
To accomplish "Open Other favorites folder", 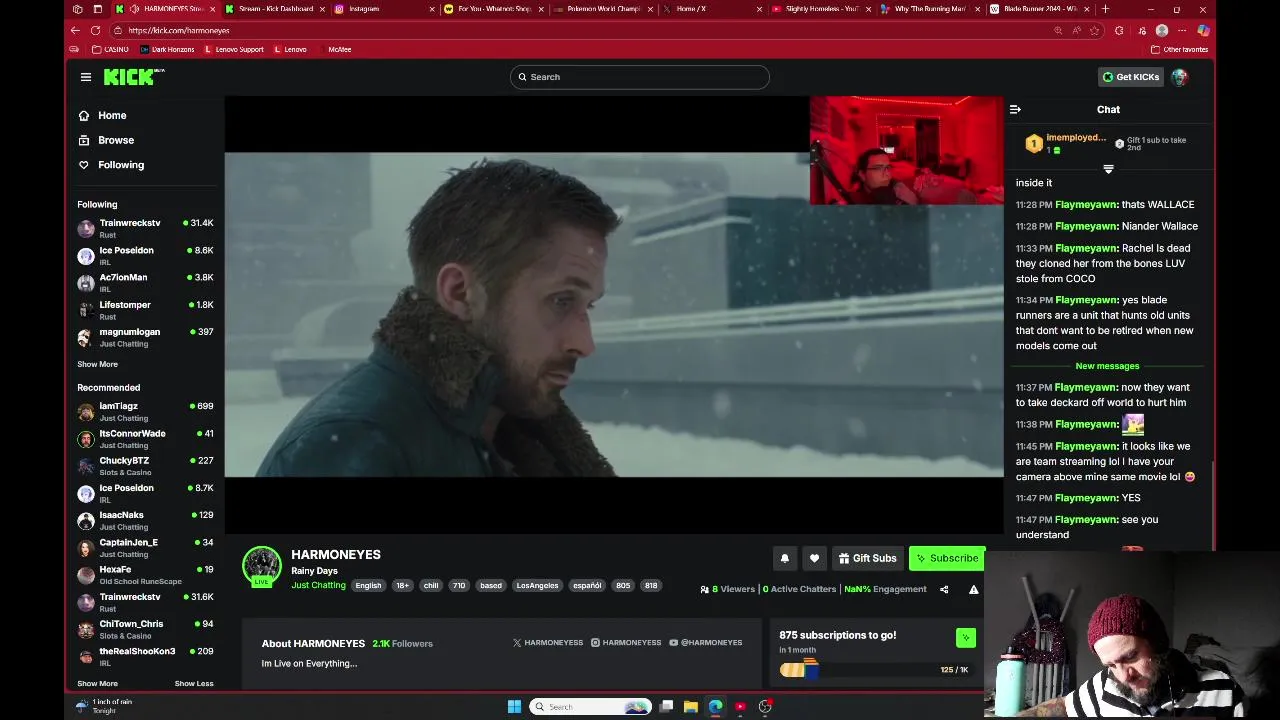I will pos(1179,49).
